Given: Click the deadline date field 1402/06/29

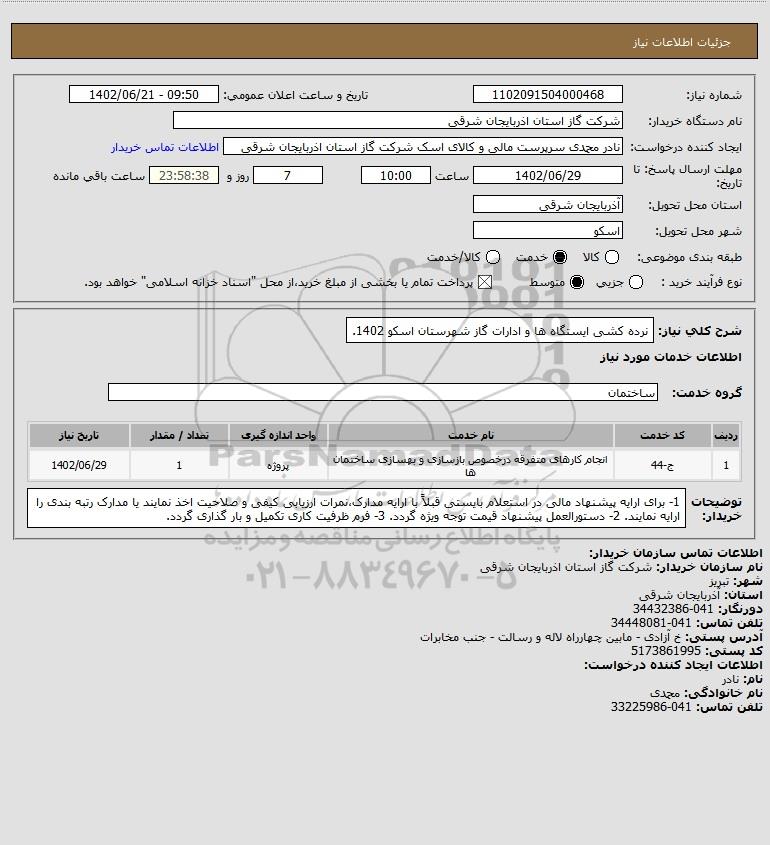Looking at the screenshot, I should 547,175.
